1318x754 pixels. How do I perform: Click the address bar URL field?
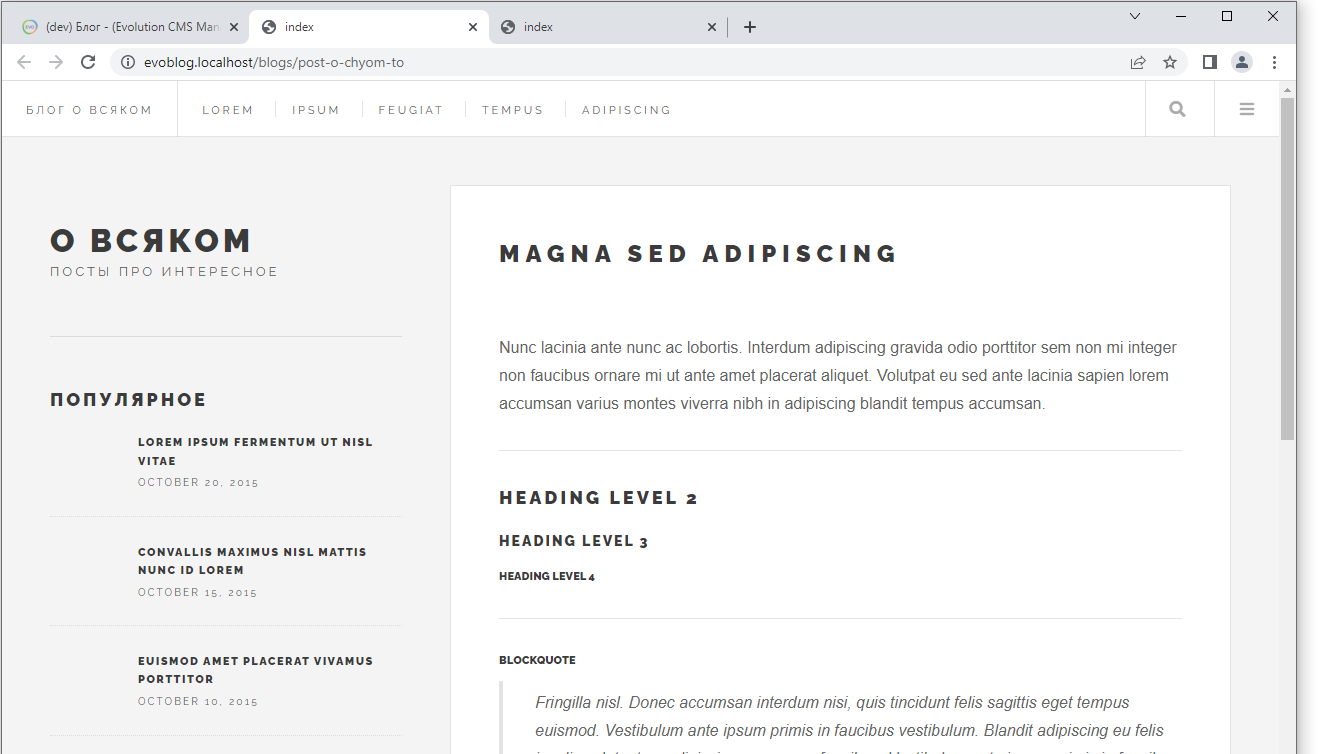pos(600,62)
